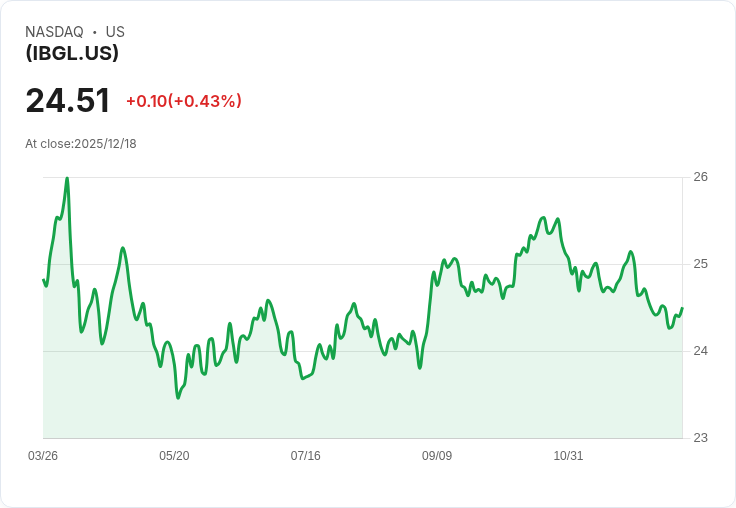Screen dimensions: 736x508
Task: Click the 10/31 date on x-axis
Action: click(x=568, y=456)
